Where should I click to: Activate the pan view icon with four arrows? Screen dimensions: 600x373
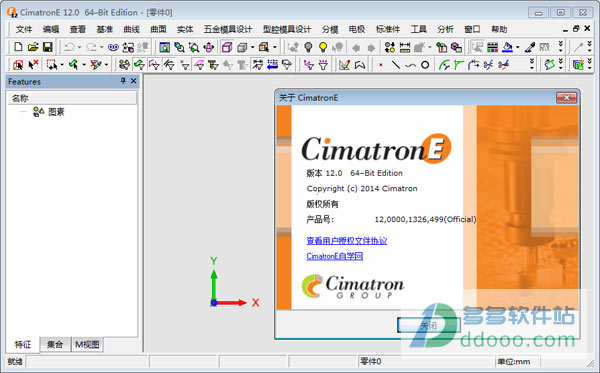point(209,47)
